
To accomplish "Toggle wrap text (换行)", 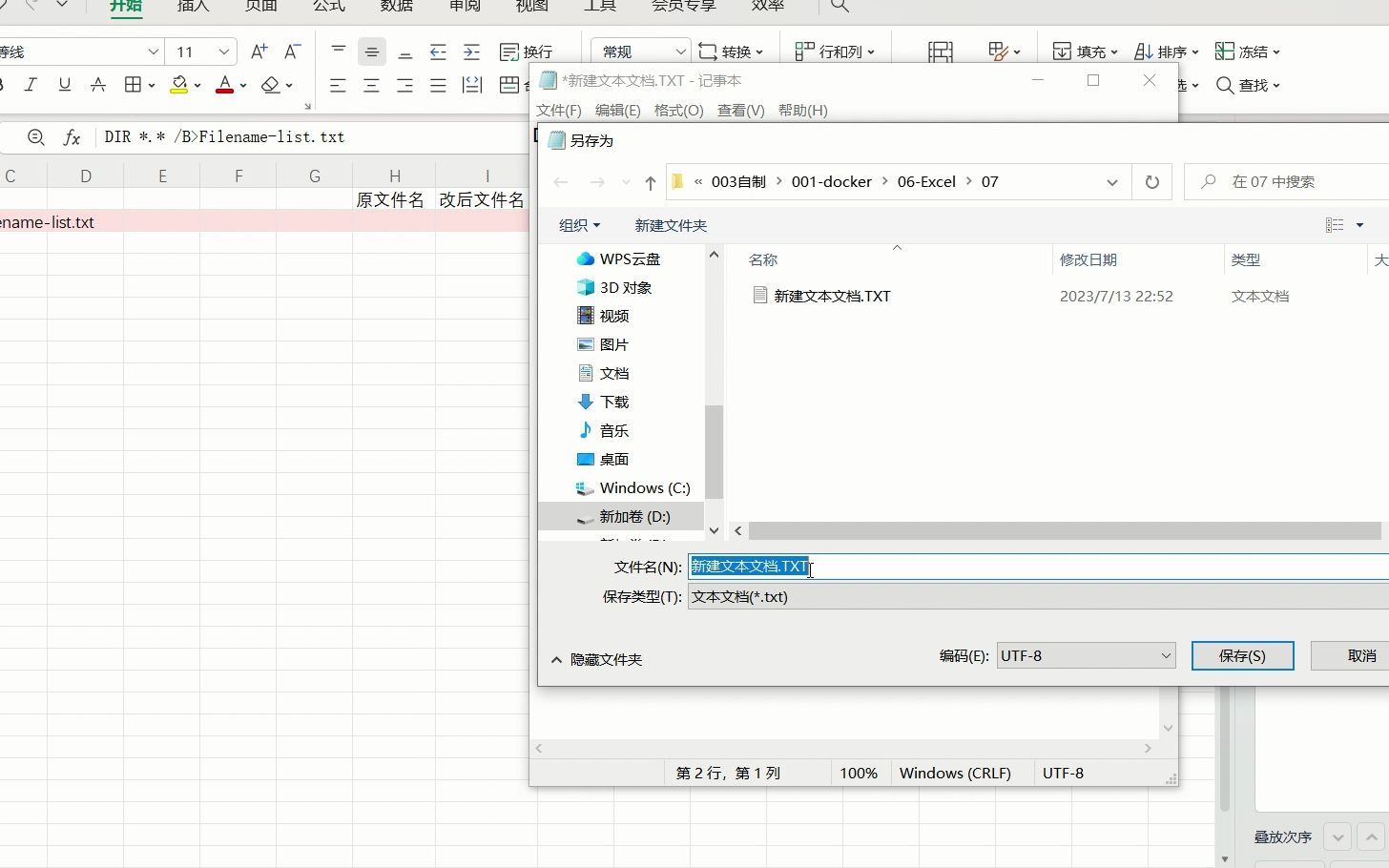I will click(x=527, y=52).
